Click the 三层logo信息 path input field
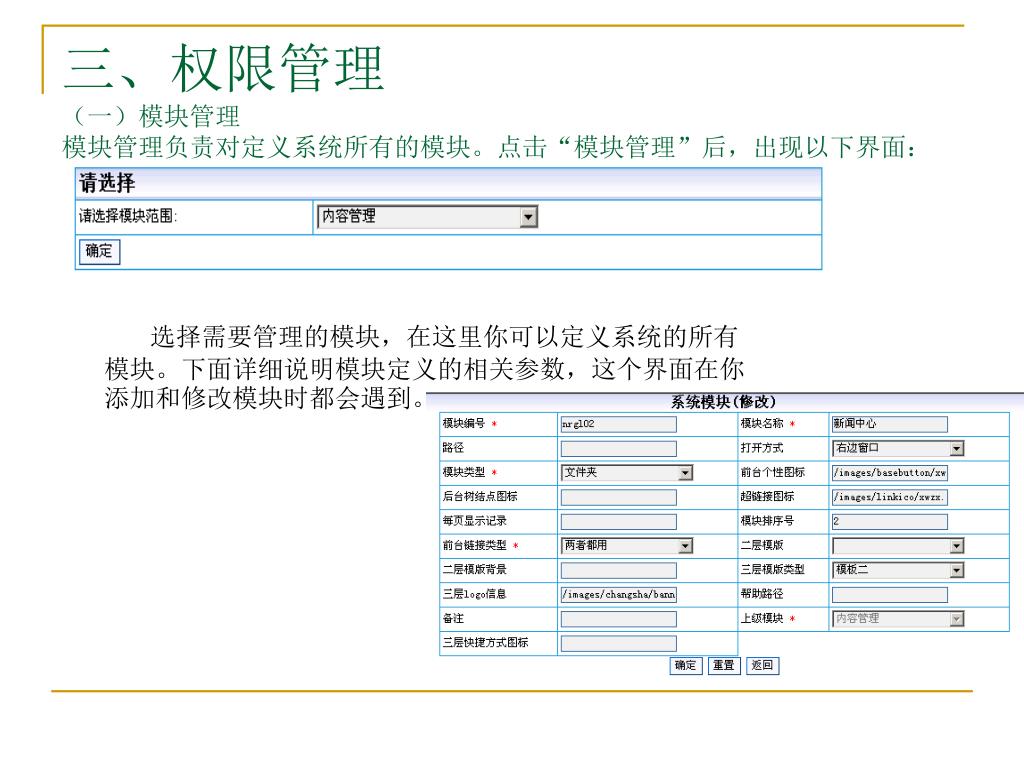This screenshot has height=768, width=1024. [618, 594]
